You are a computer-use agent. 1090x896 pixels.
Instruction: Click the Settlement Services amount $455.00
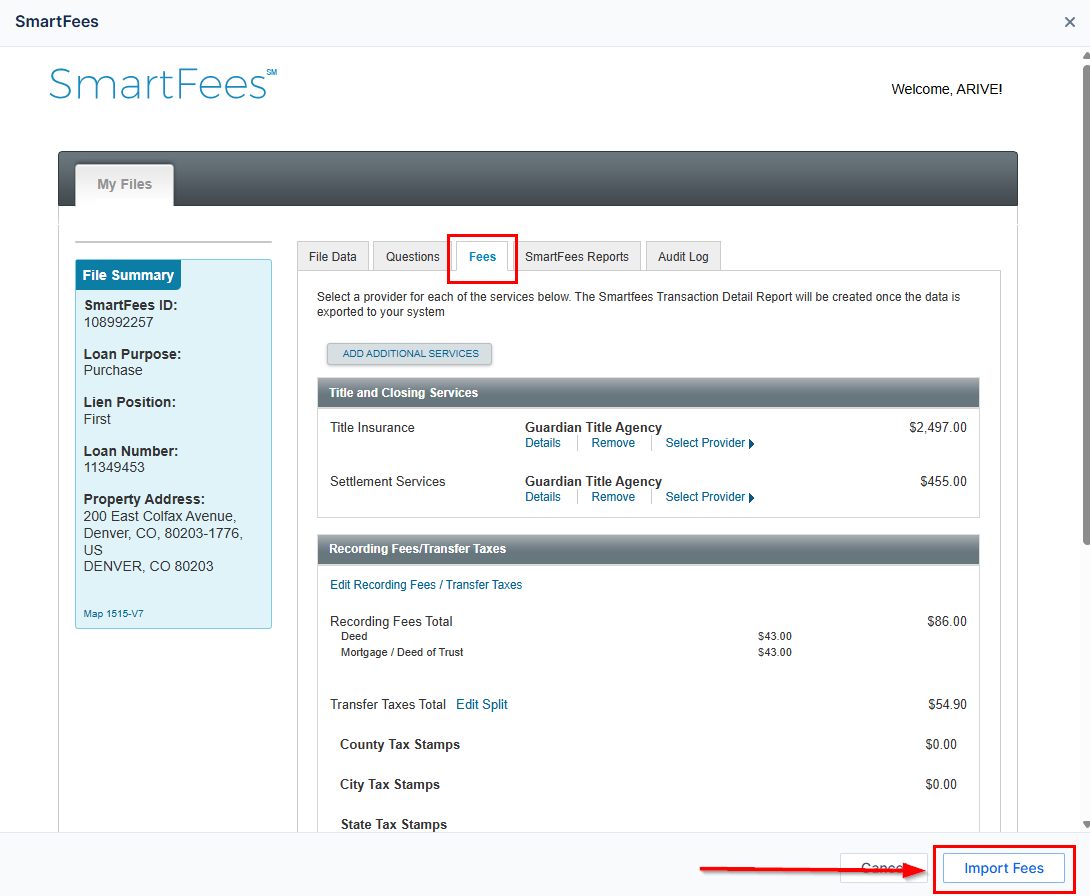coord(943,481)
